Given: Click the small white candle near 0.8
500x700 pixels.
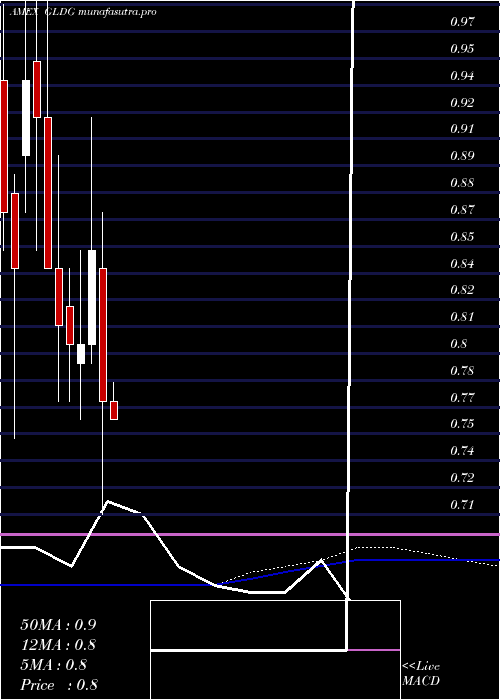Looking at the screenshot, I should (81, 354).
